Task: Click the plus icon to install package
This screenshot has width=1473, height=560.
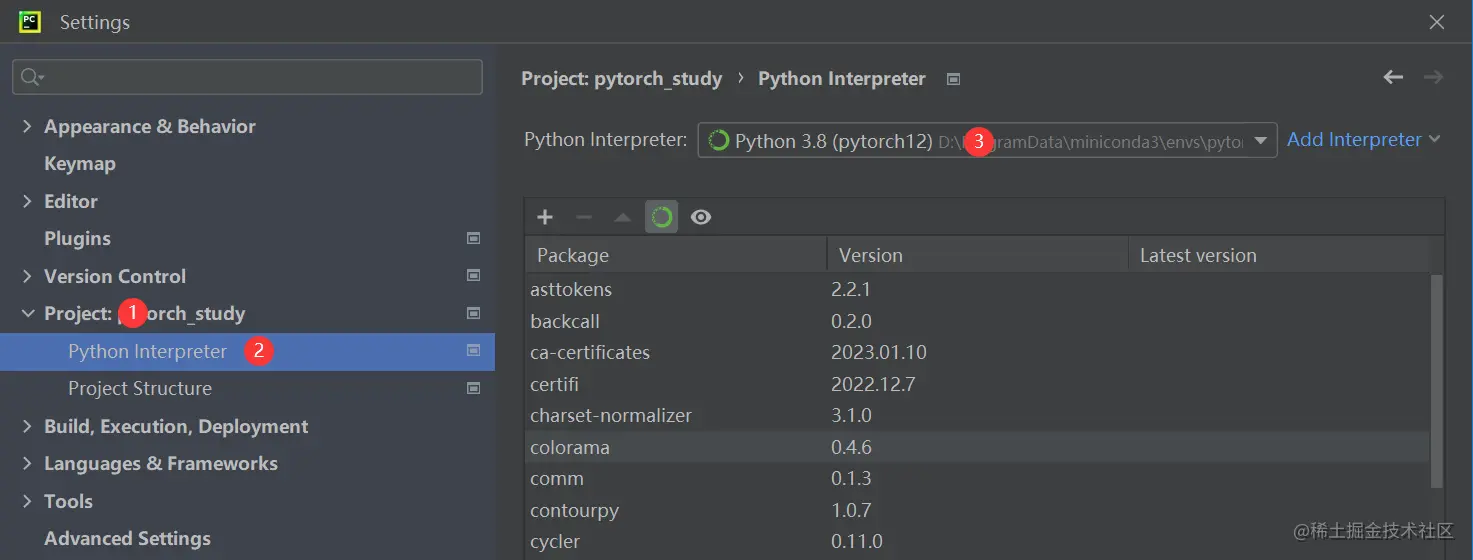Action: [545, 217]
